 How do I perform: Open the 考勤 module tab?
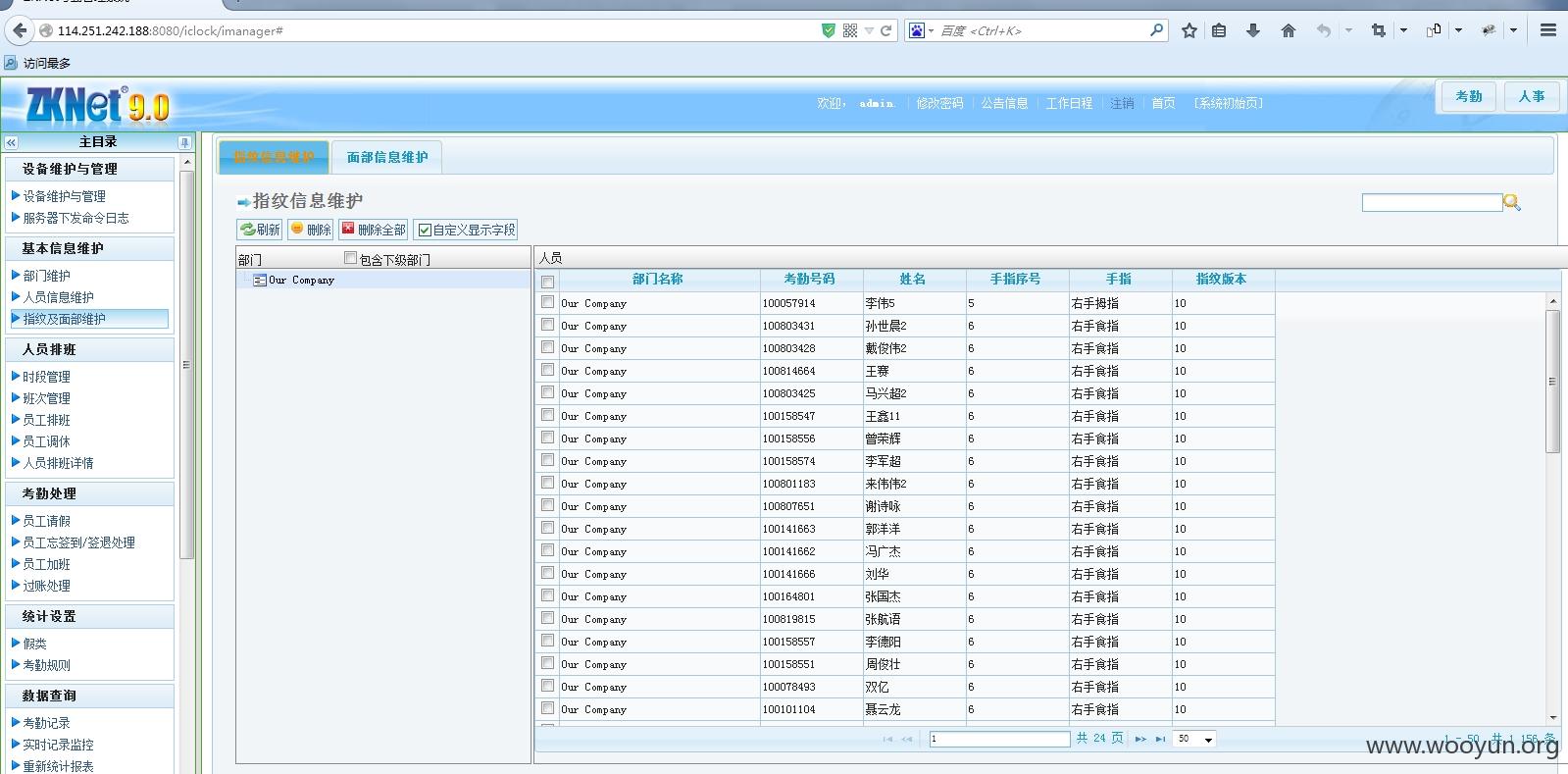point(1468,96)
